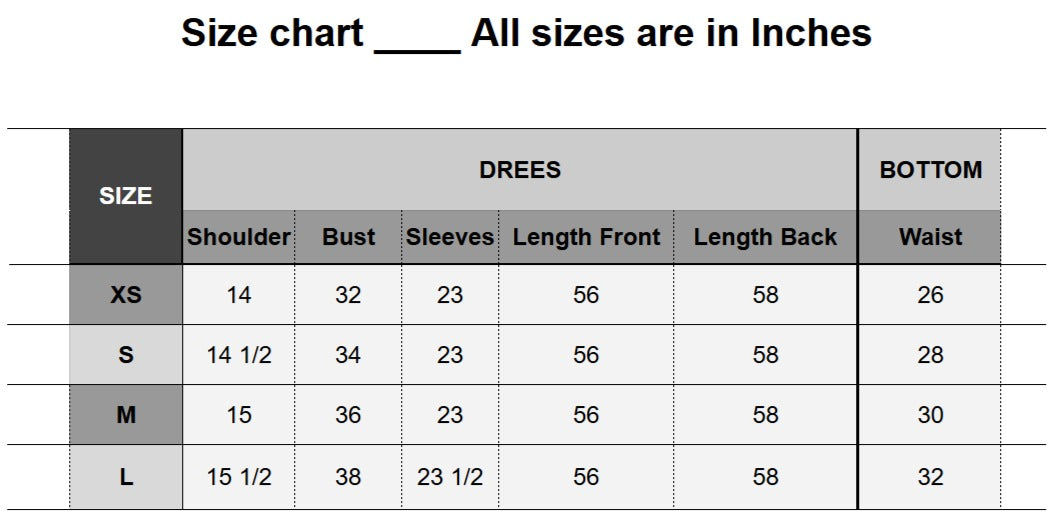Click the S size row label
Viewport: 1058px width, 511px height.
click(125, 355)
